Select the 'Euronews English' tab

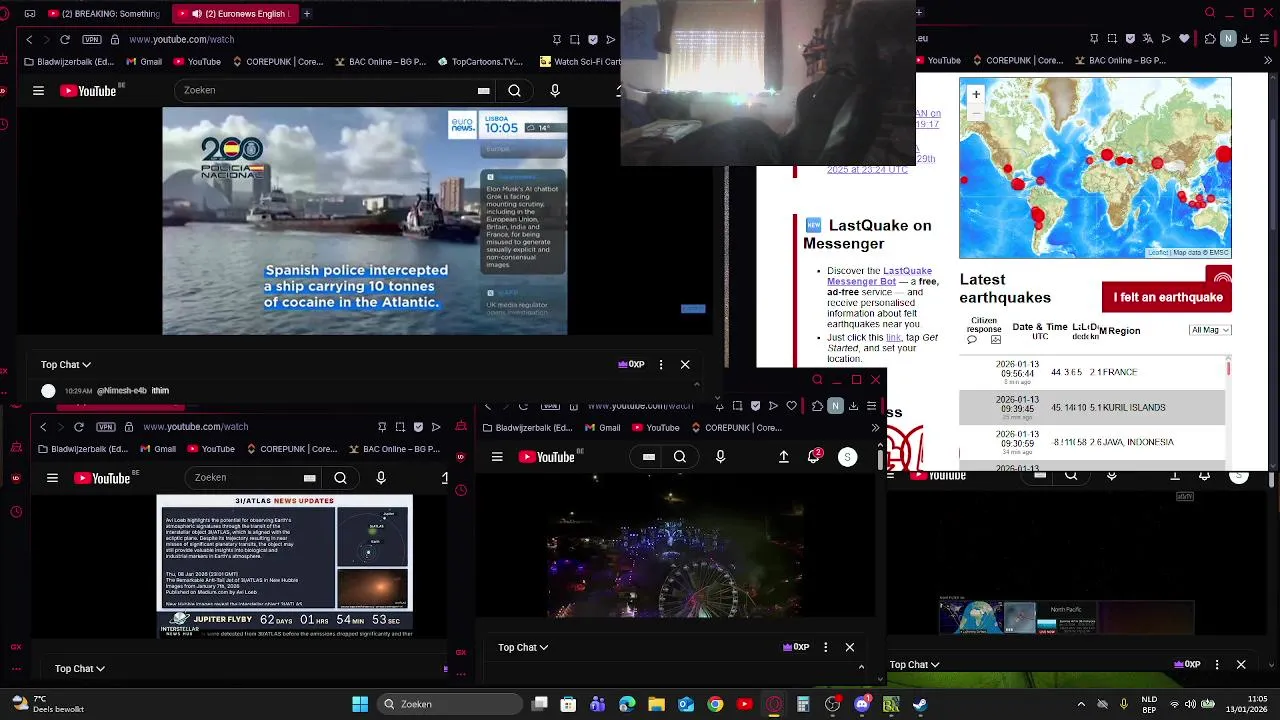coord(233,13)
